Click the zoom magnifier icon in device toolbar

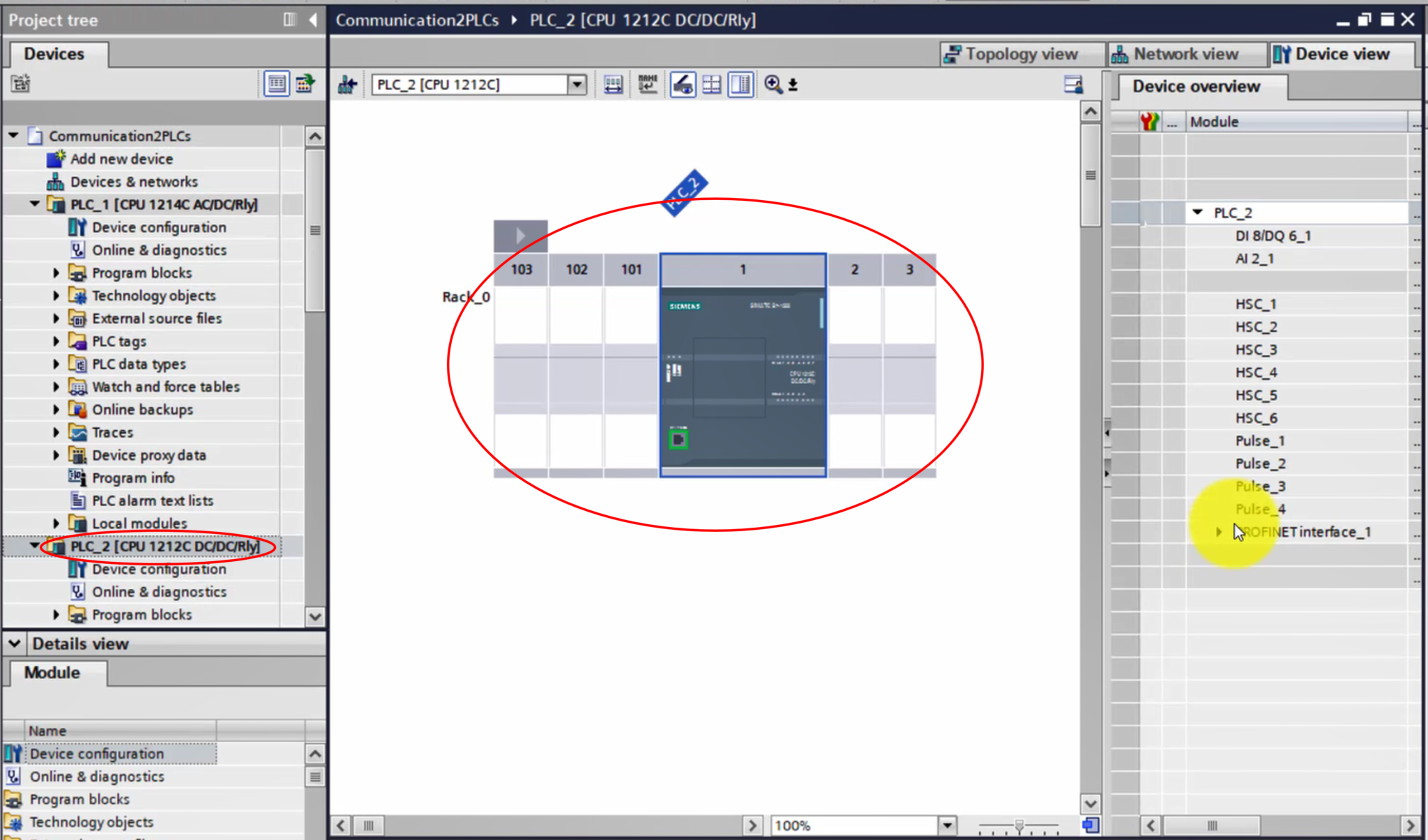coord(773,85)
